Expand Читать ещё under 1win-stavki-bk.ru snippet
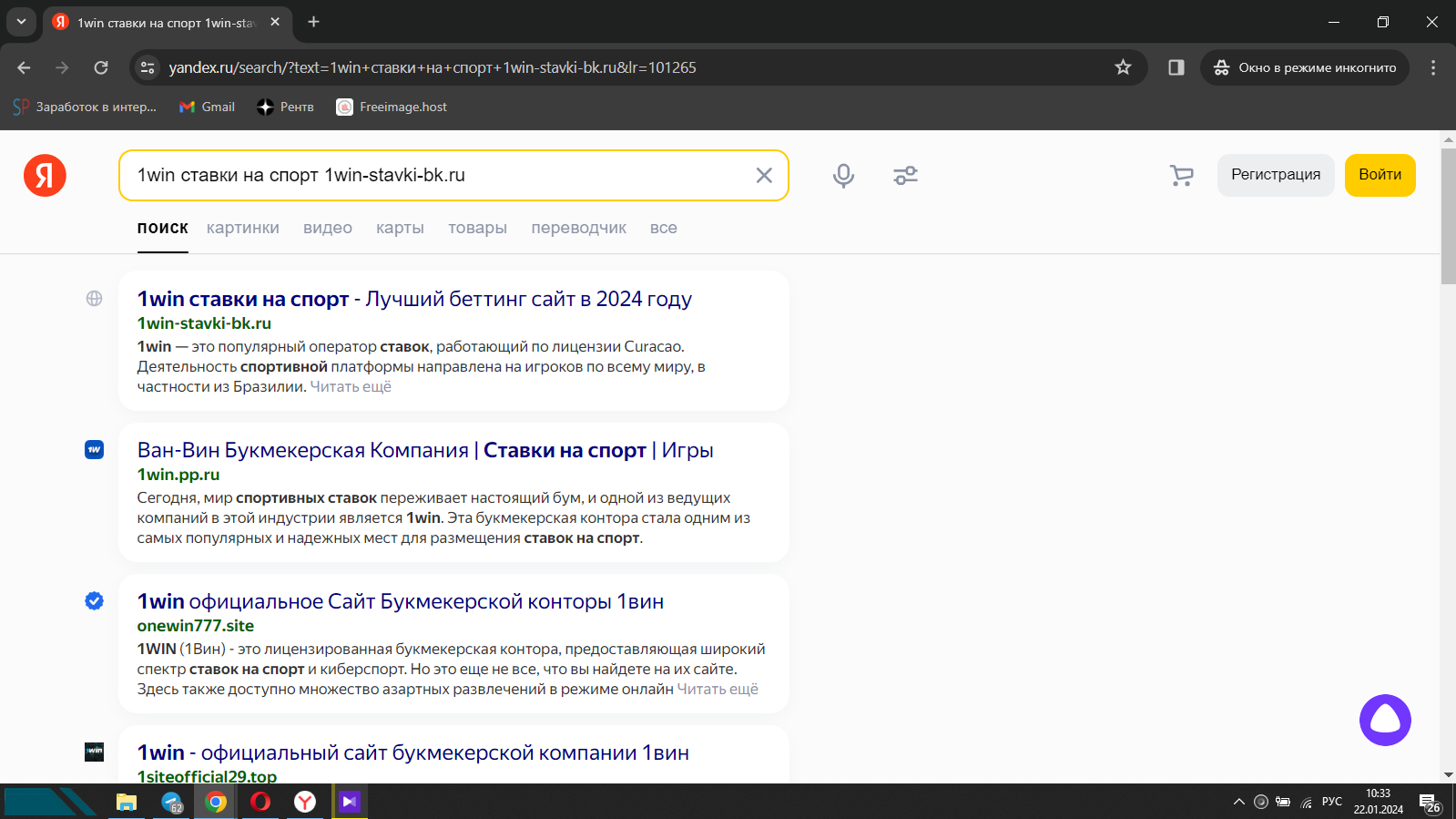The width and height of the screenshot is (1456, 819). tap(351, 386)
